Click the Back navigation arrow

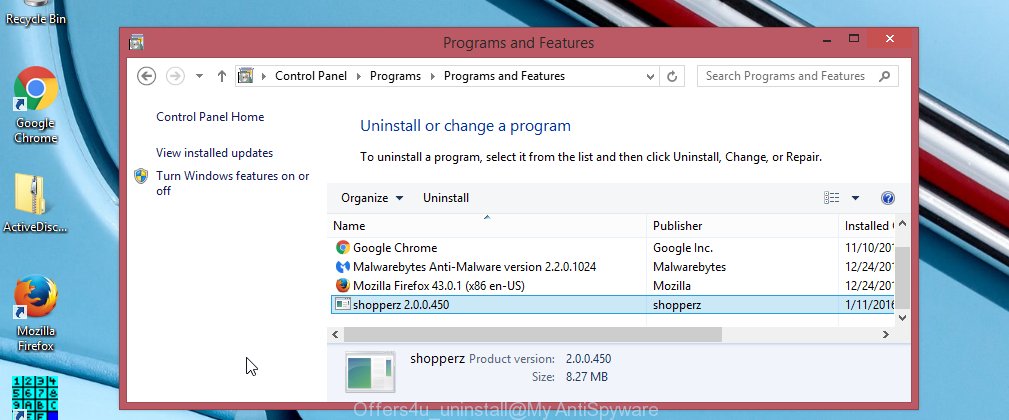147,76
